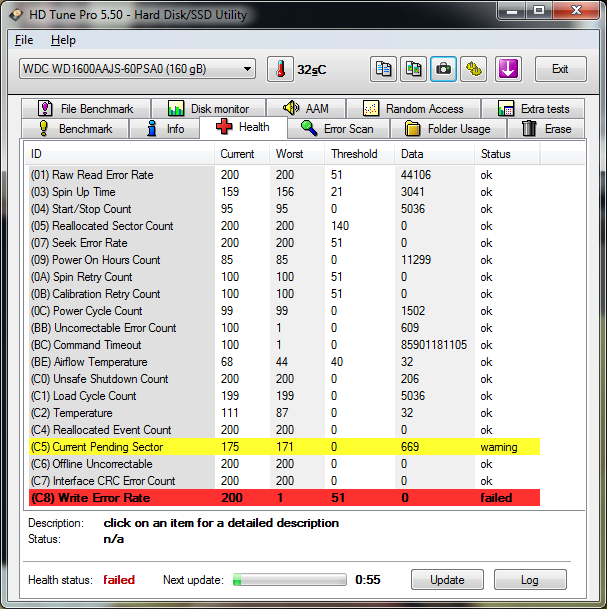Select the Interface CRC Error Count row
Screen dimensions: 607x609
pyautogui.click(x=284, y=481)
